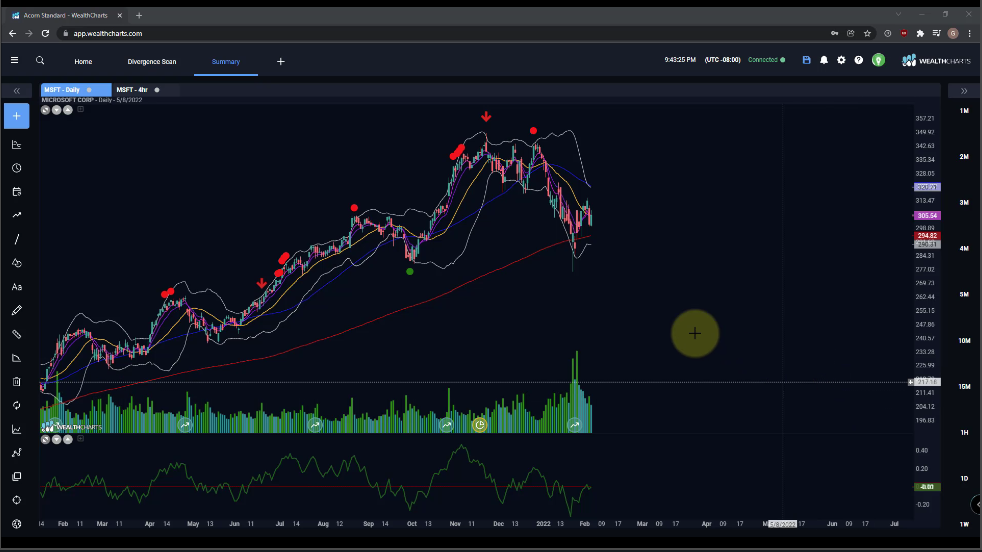The height and width of the screenshot is (552, 982).
Task: Add a new workspace tab with plus
Action: [x=281, y=61]
